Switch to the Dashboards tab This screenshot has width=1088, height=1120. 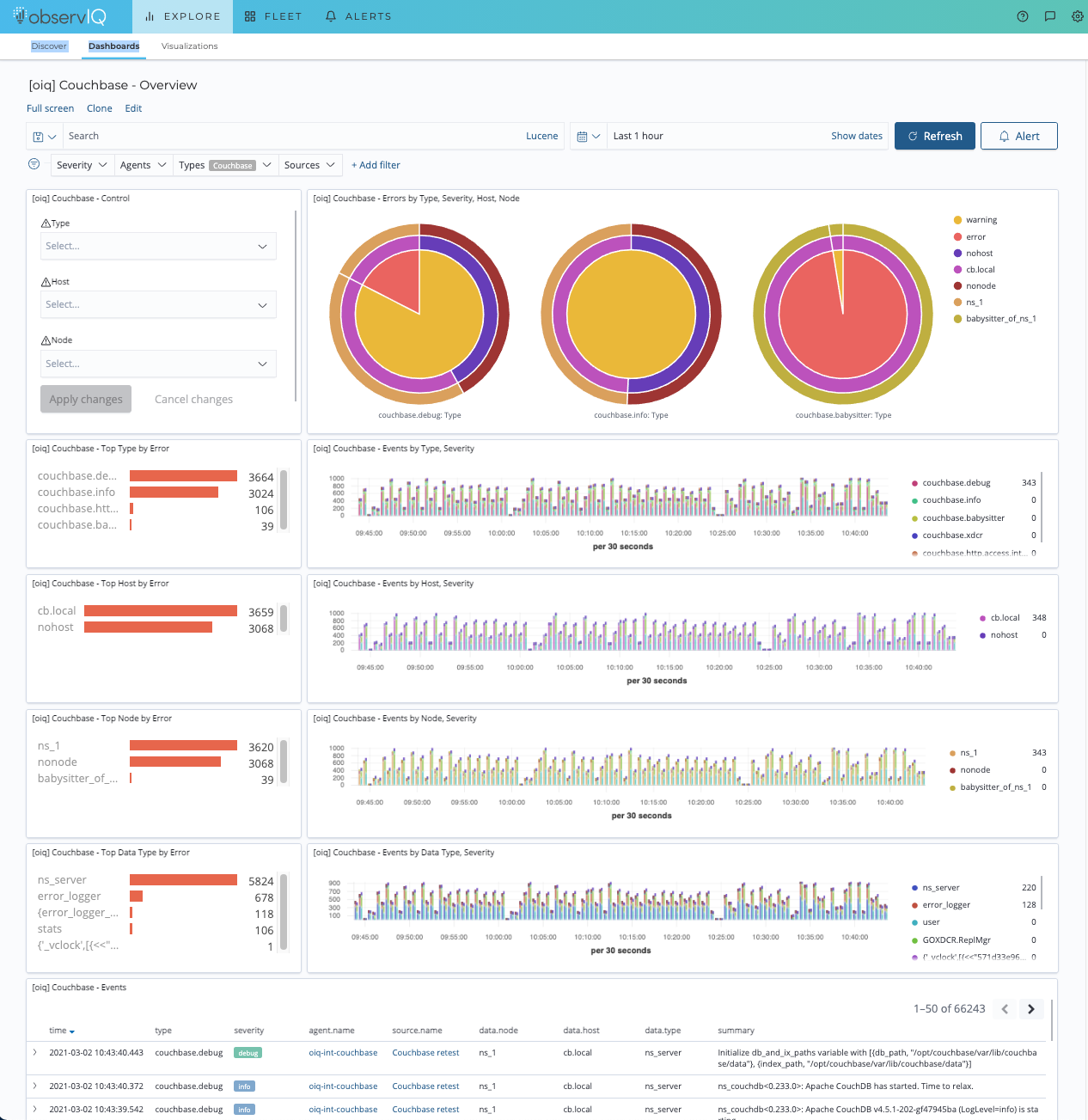(113, 46)
